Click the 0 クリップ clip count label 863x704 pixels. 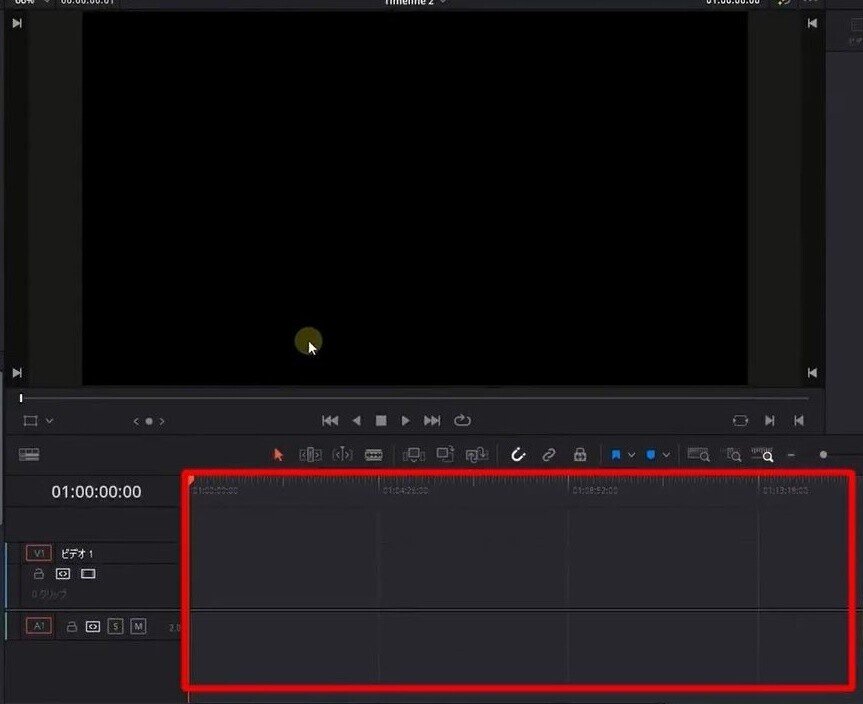(x=49, y=594)
